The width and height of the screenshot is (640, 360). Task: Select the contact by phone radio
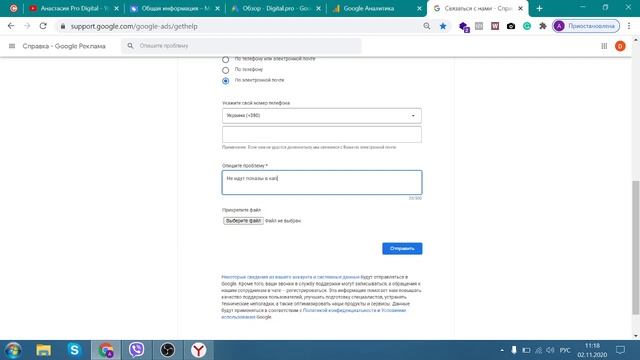point(225,70)
